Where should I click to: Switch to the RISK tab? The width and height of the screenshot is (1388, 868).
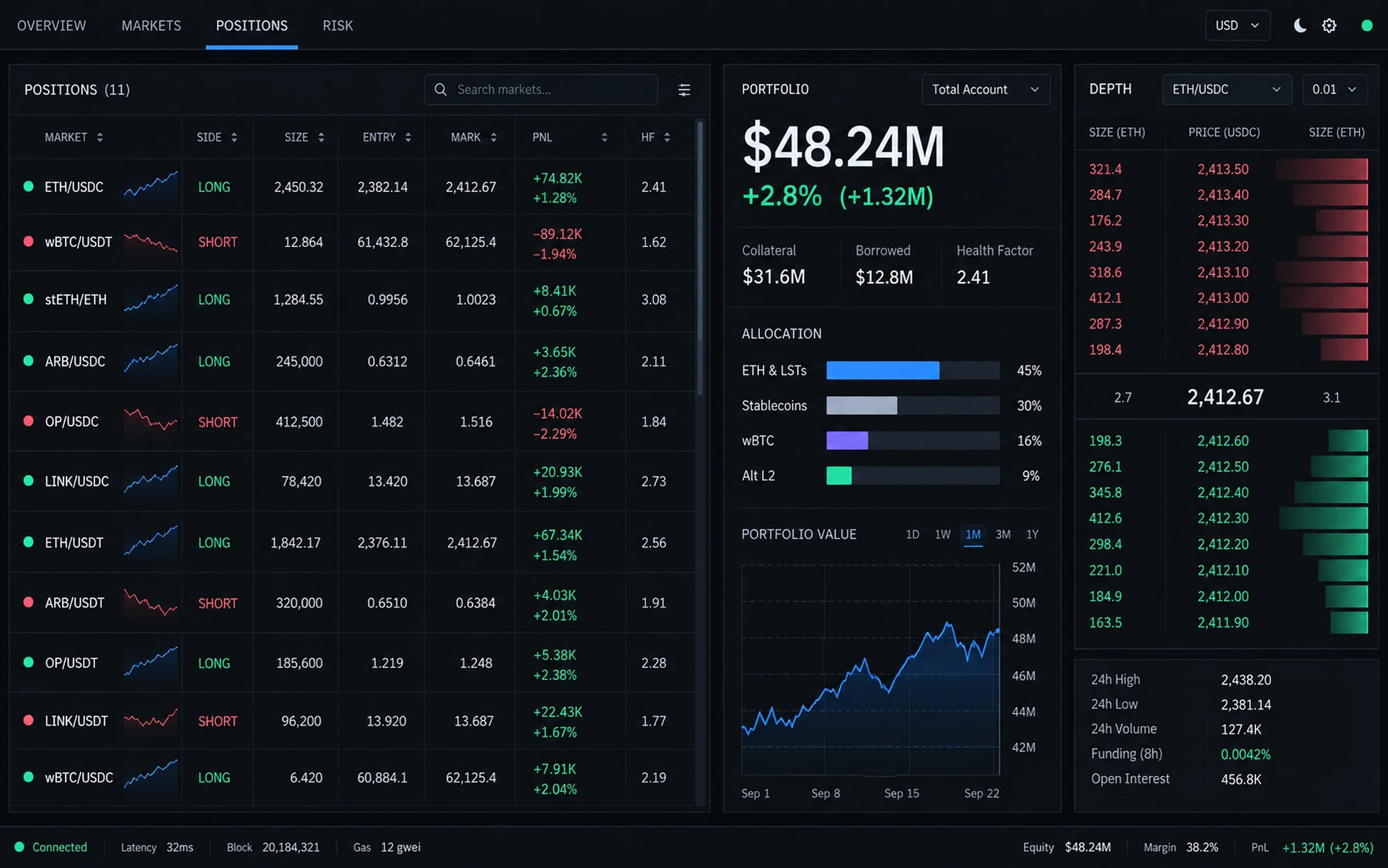point(338,25)
